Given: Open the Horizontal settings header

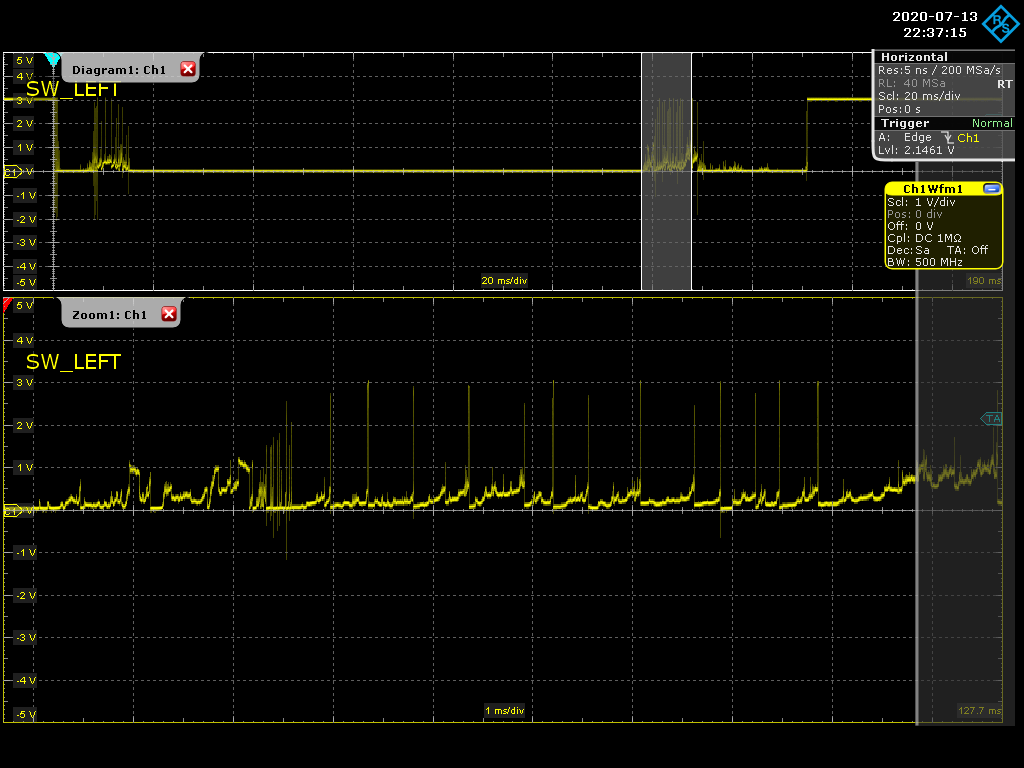Looking at the screenshot, I should (x=914, y=57).
